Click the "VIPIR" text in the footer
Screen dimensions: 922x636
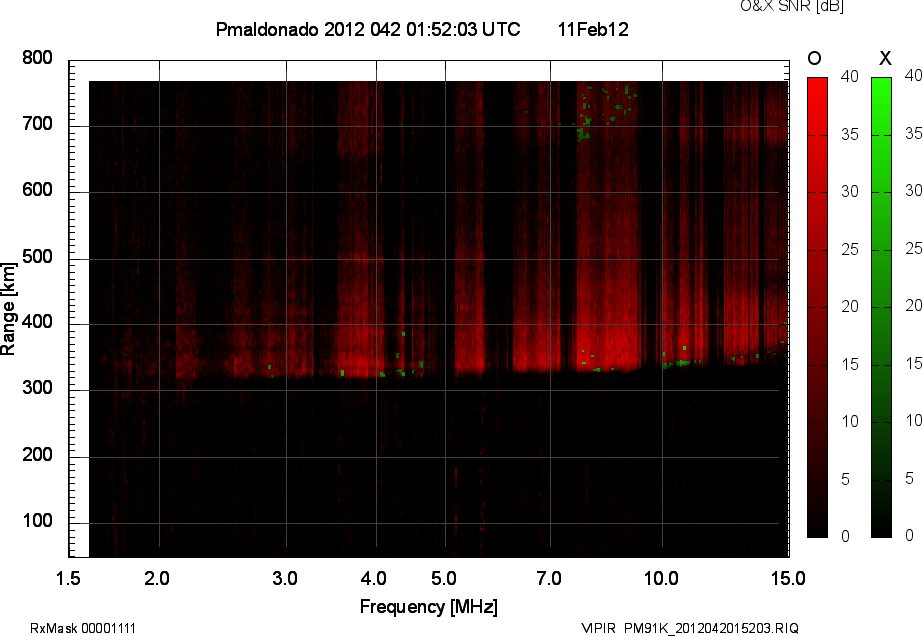(600, 628)
